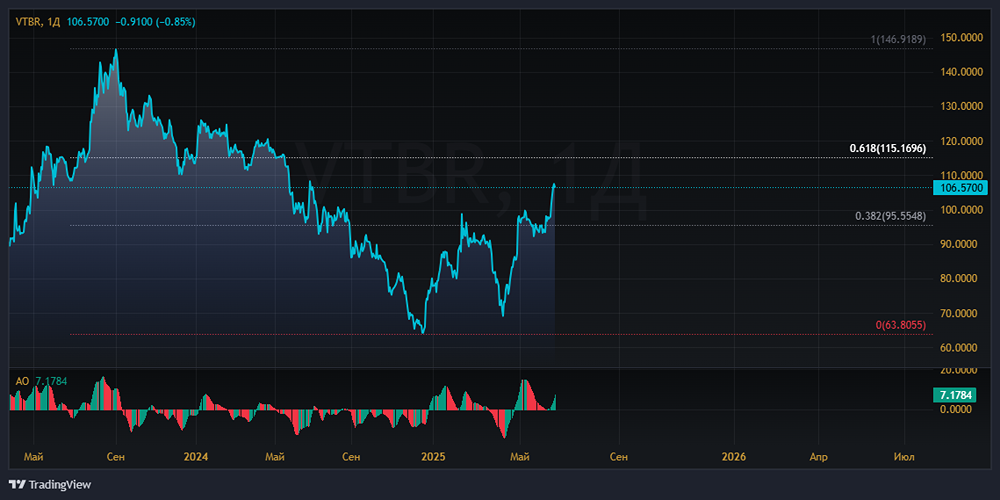Click the VTBR ticker symbol label
This screenshot has width=1000, height=500.
[29, 22]
